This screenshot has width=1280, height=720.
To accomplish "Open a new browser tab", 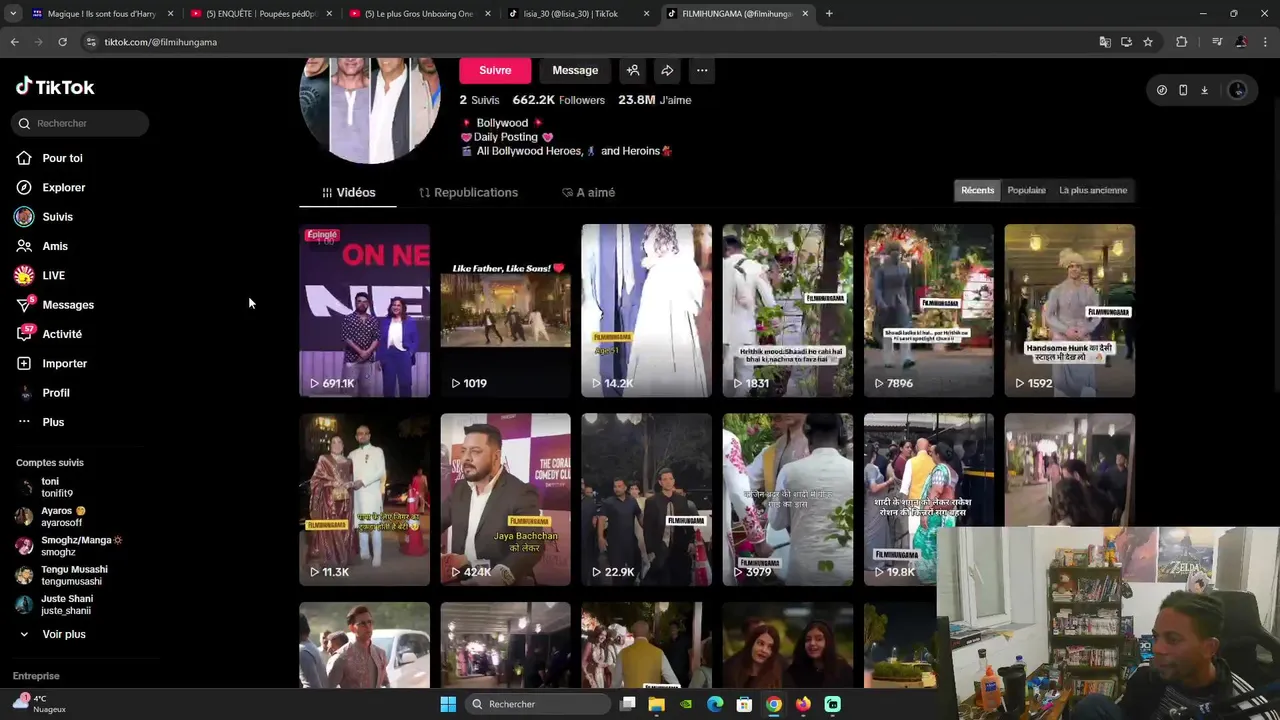I will 829,14.
